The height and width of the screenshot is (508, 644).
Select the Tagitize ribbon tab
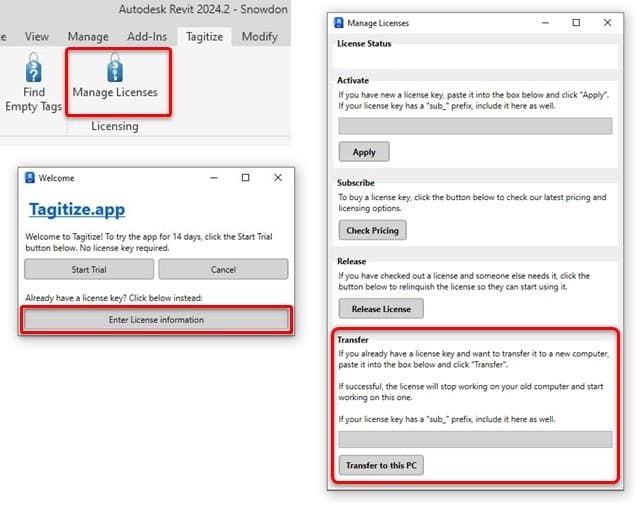[204, 37]
